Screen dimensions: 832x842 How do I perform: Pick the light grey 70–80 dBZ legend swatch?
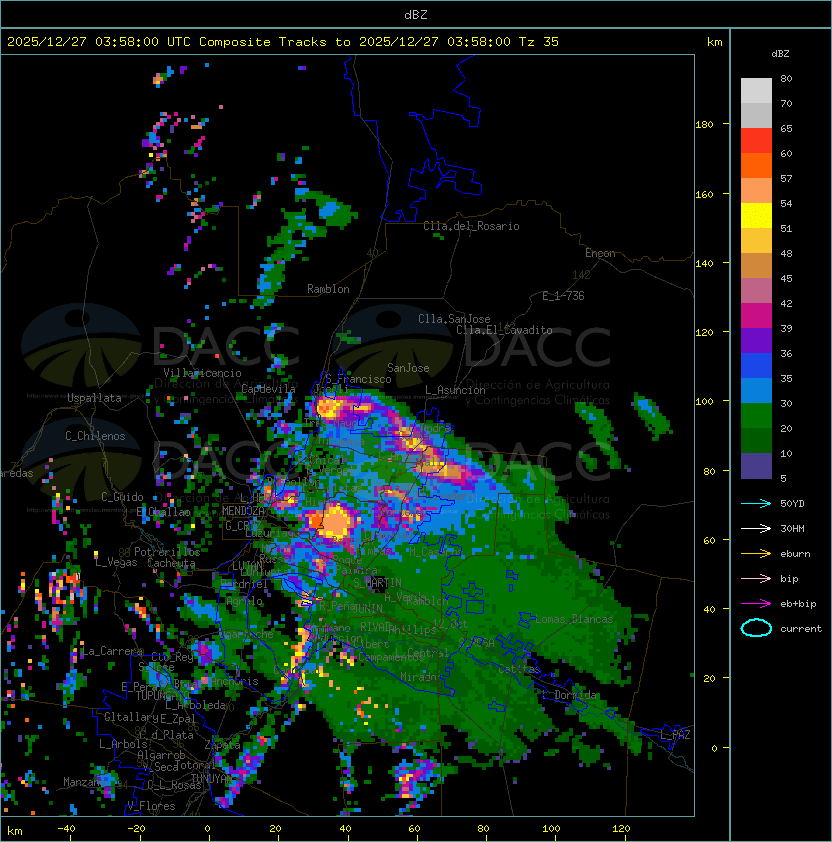click(756, 90)
